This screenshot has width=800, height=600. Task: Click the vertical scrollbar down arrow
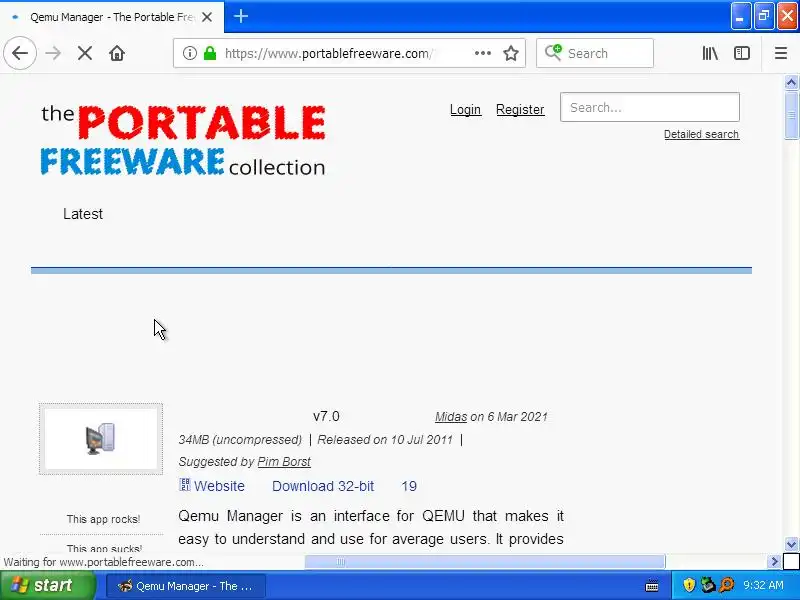click(x=791, y=544)
